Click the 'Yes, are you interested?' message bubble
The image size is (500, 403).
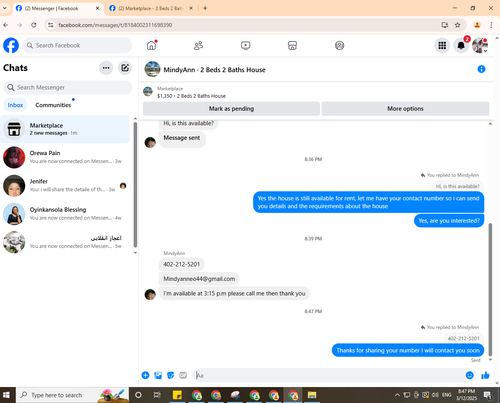(449, 221)
